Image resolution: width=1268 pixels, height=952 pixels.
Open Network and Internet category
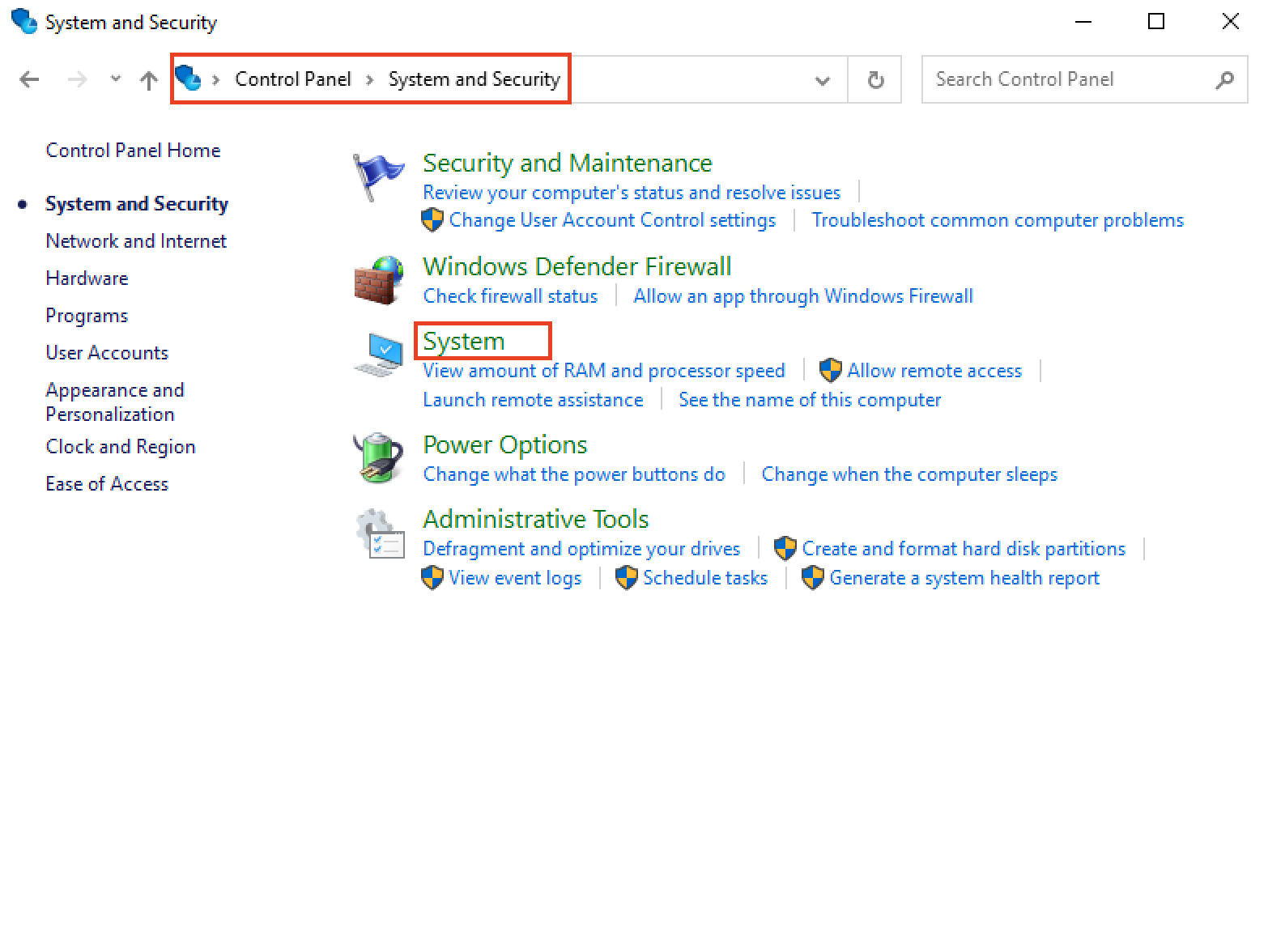click(x=136, y=241)
